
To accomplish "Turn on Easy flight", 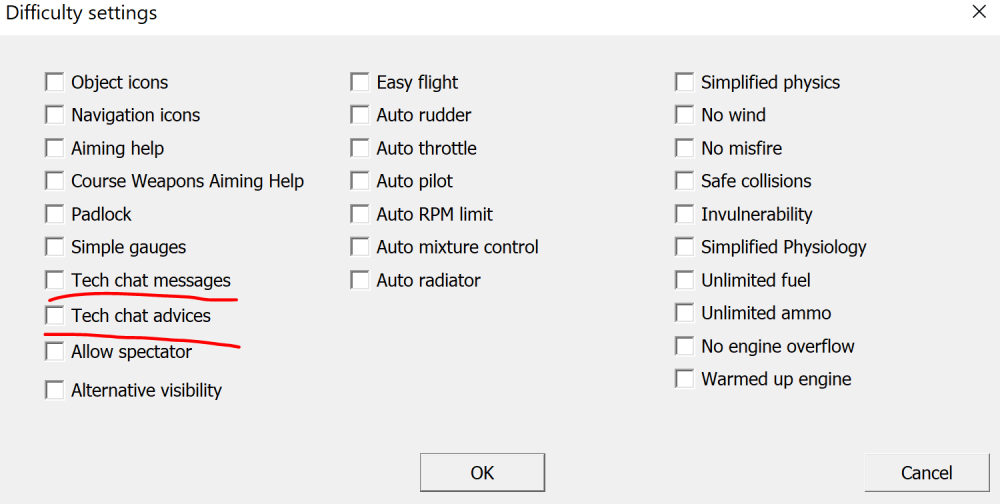I will (359, 82).
